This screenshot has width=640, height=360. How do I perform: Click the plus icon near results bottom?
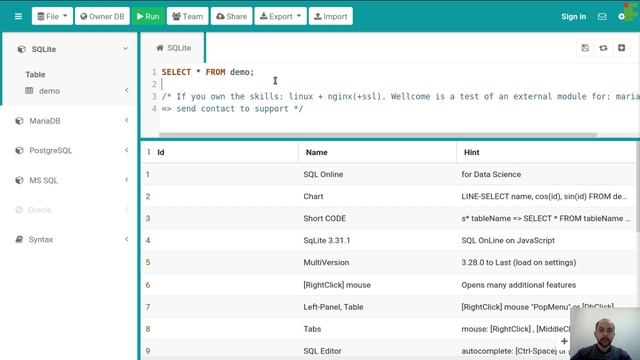click(x=564, y=341)
